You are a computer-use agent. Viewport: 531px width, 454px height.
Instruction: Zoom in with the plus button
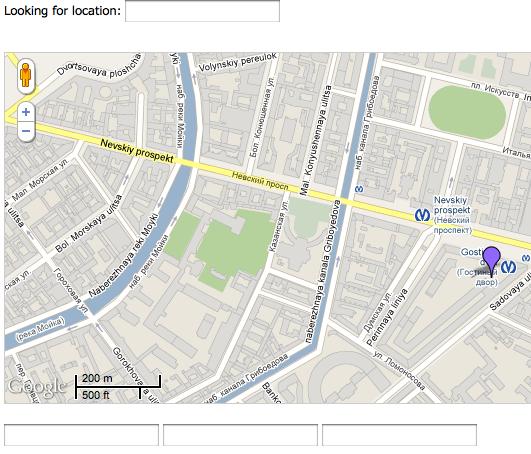click(26, 112)
